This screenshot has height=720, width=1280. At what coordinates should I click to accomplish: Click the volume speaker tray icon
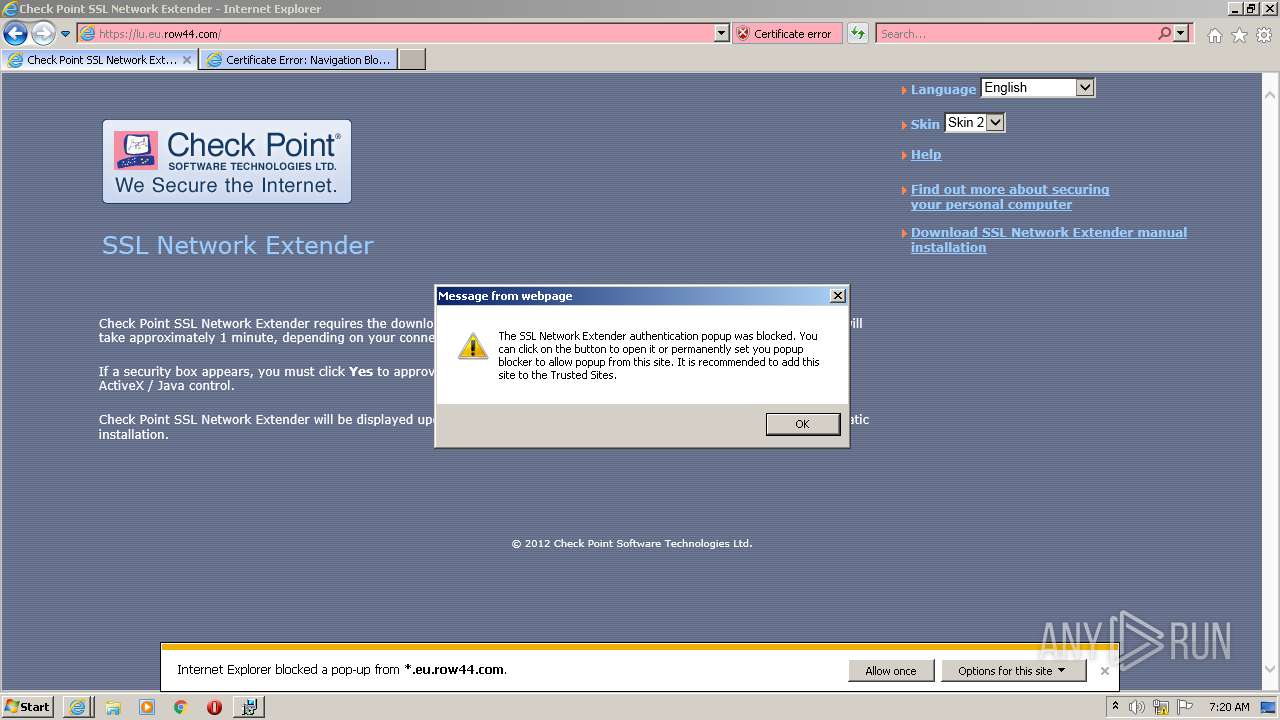(x=1137, y=707)
